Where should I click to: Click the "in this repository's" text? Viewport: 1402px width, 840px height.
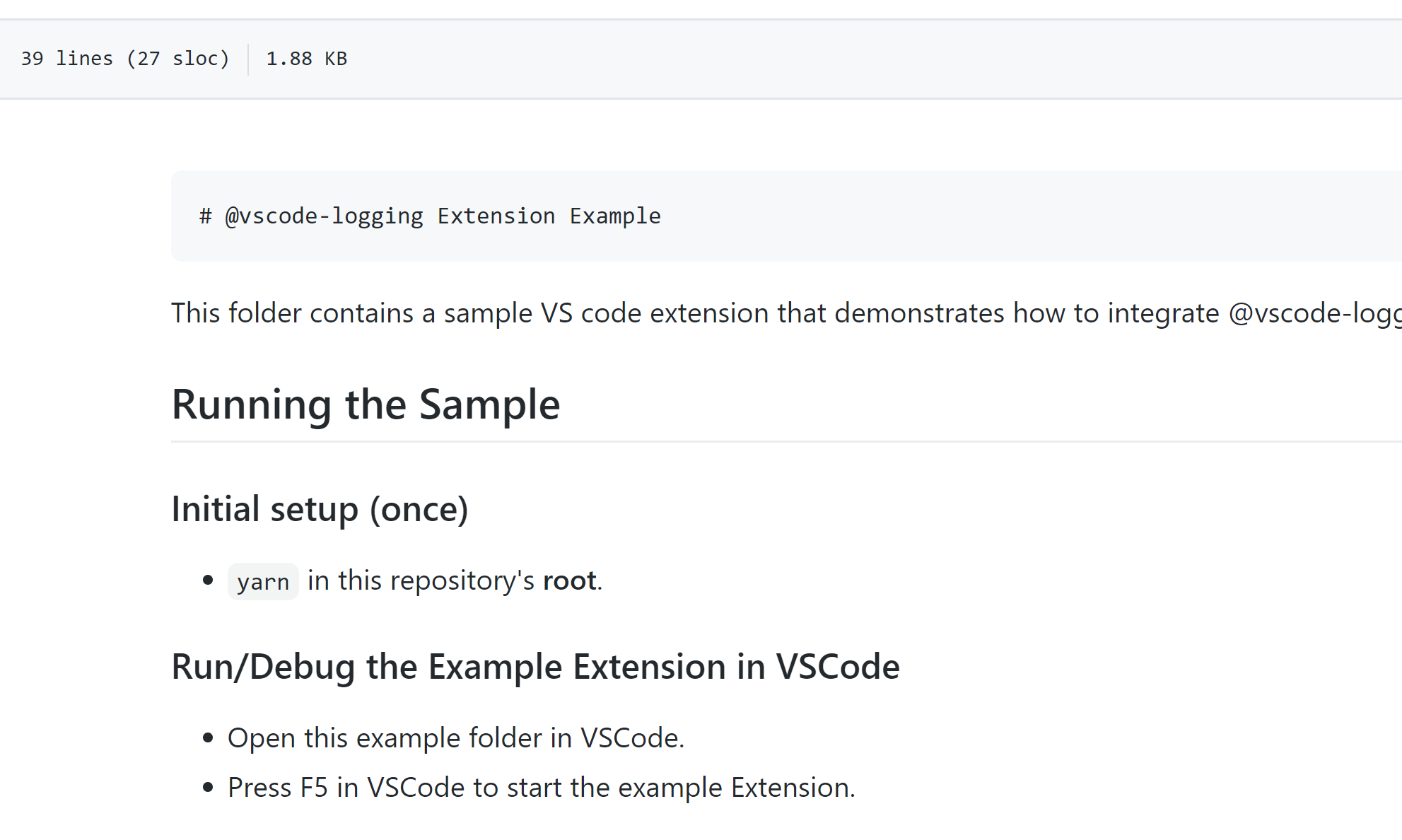click(x=421, y=581)
